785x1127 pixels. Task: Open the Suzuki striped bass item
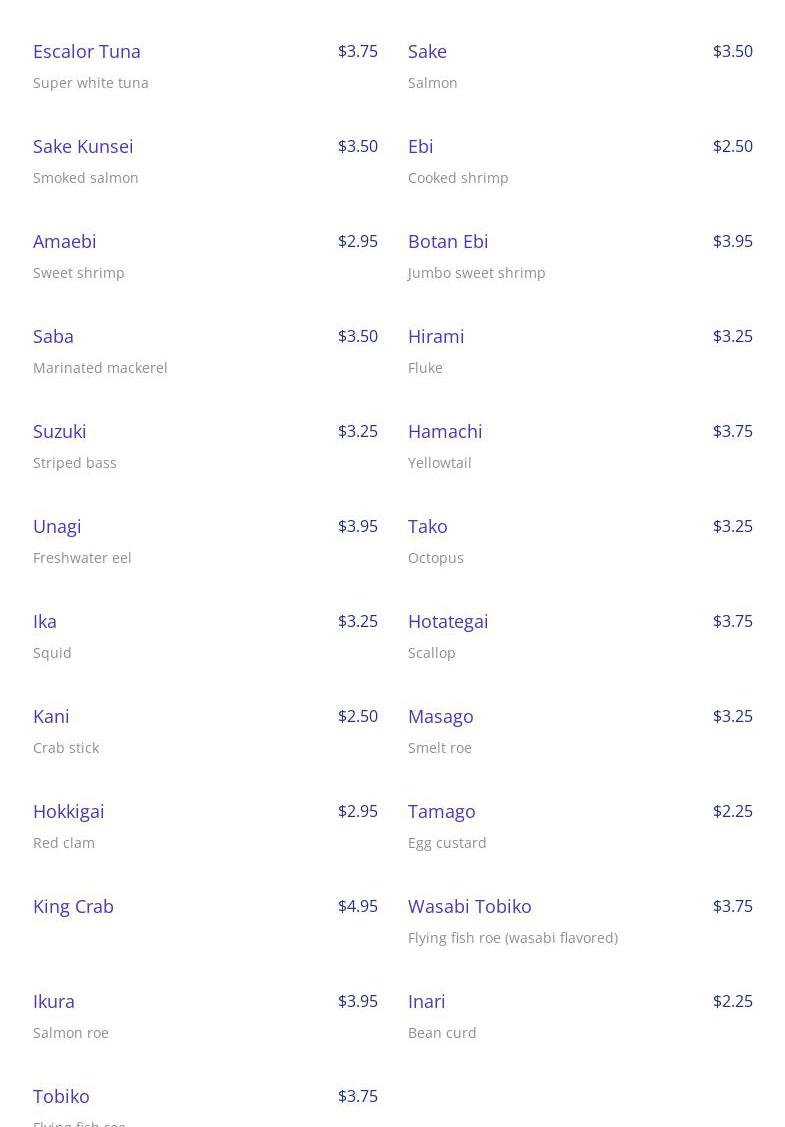pos(60,431)
